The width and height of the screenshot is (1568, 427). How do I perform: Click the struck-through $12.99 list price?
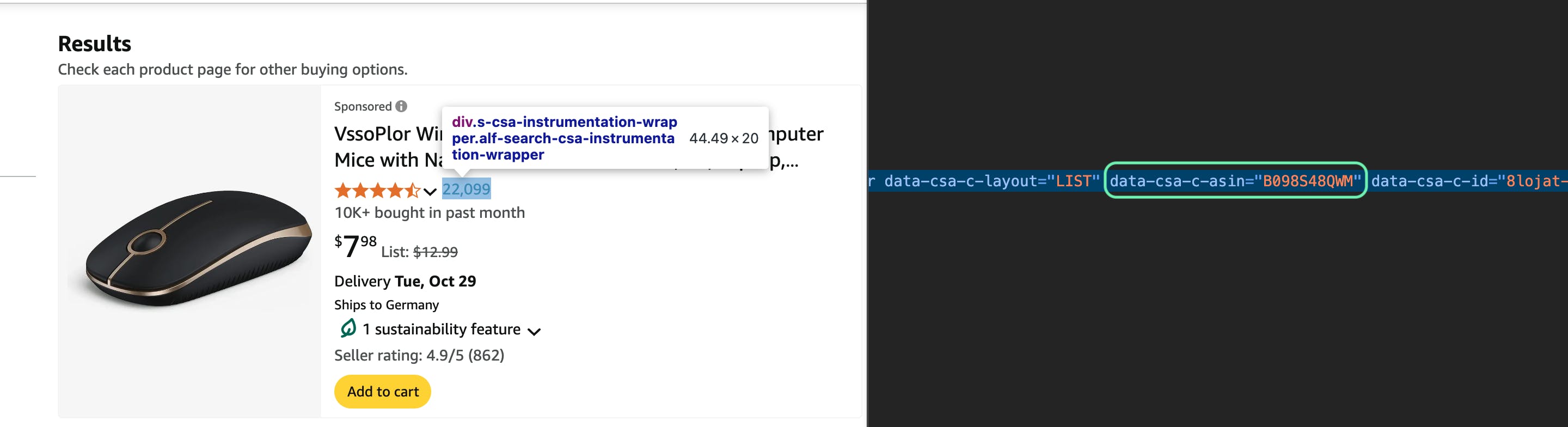click(x=435, y=252)
